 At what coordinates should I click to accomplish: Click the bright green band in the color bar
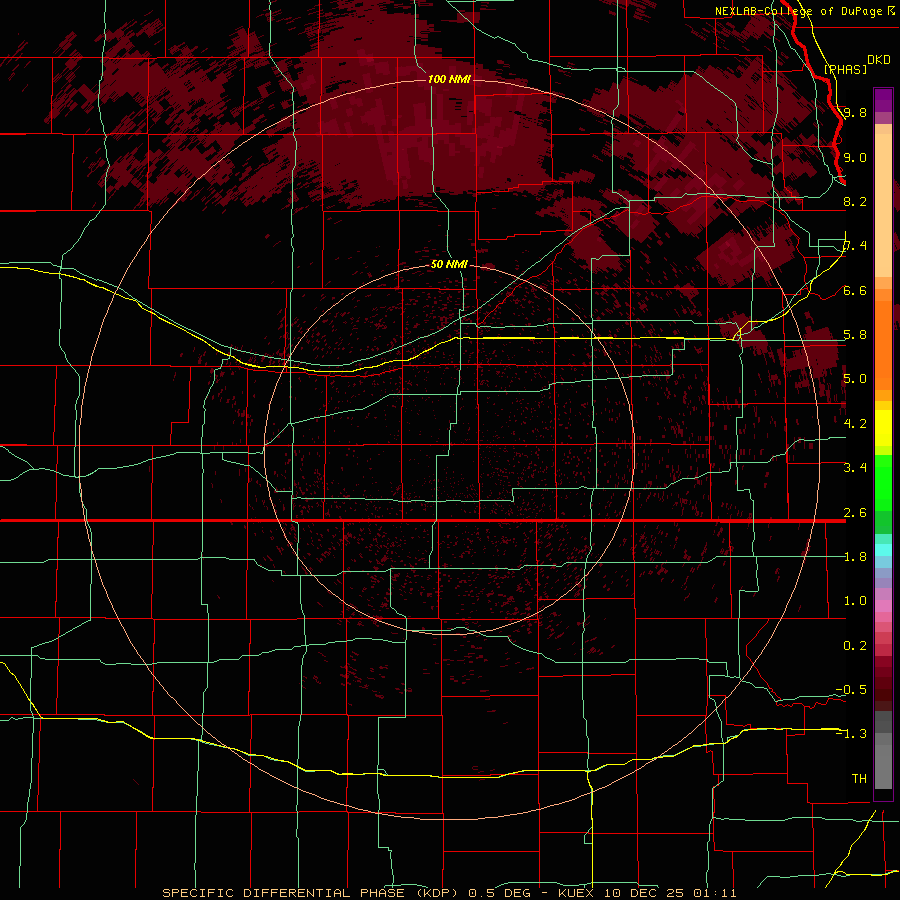point(883,483)
